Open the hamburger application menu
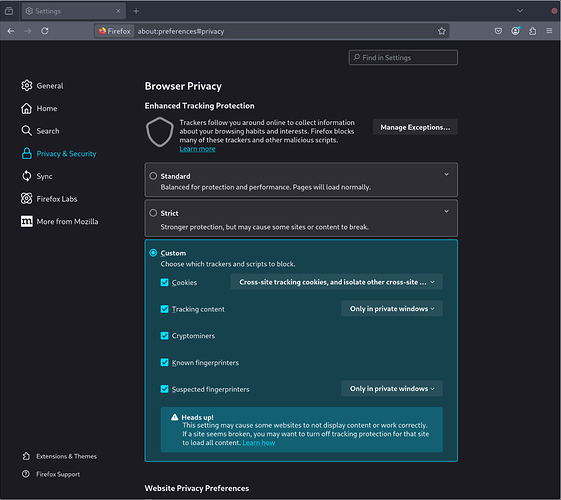This screenshot has width=561, height=500. (549, 31)
